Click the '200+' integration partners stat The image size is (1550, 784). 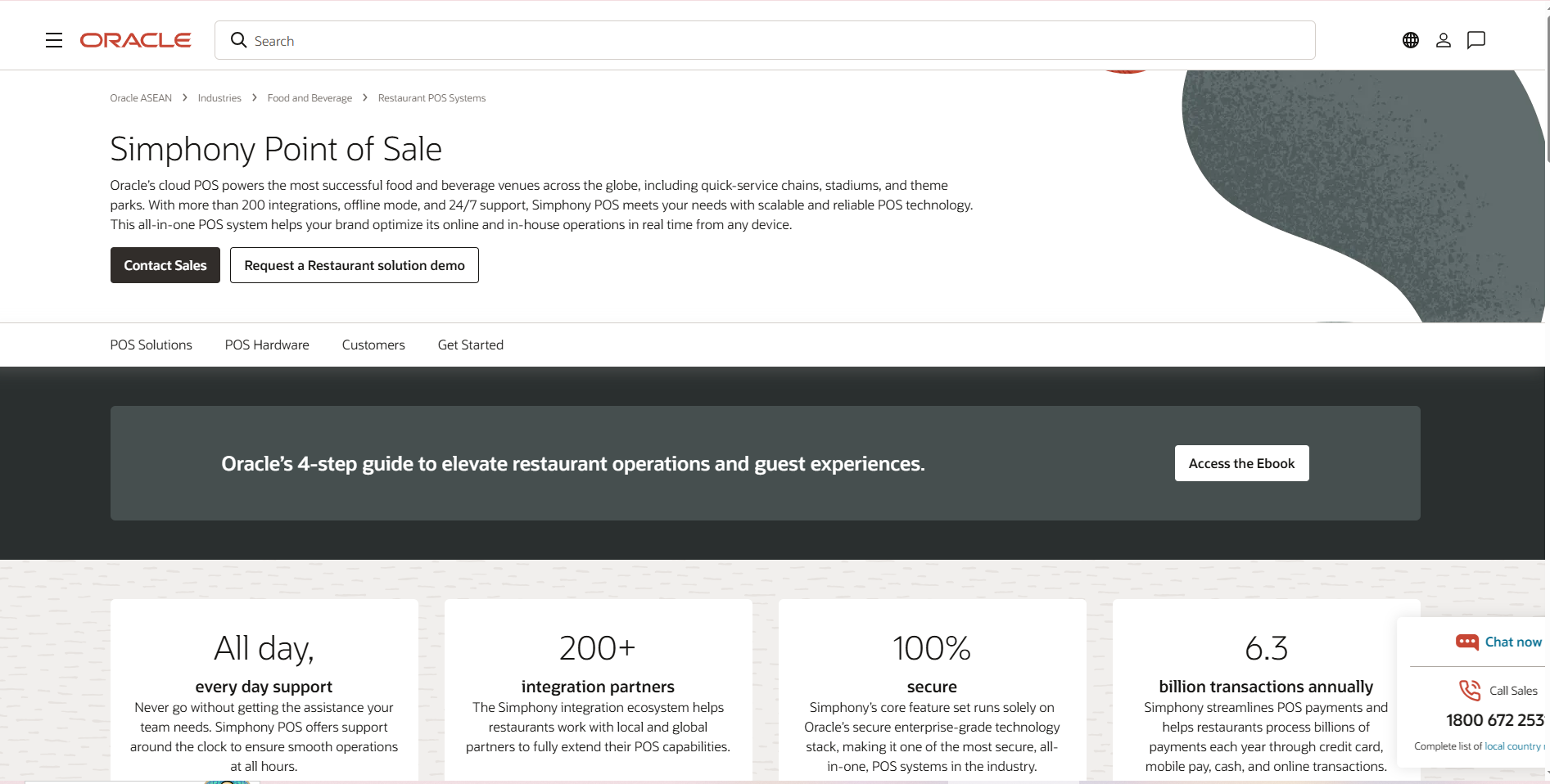coord(598,648)
